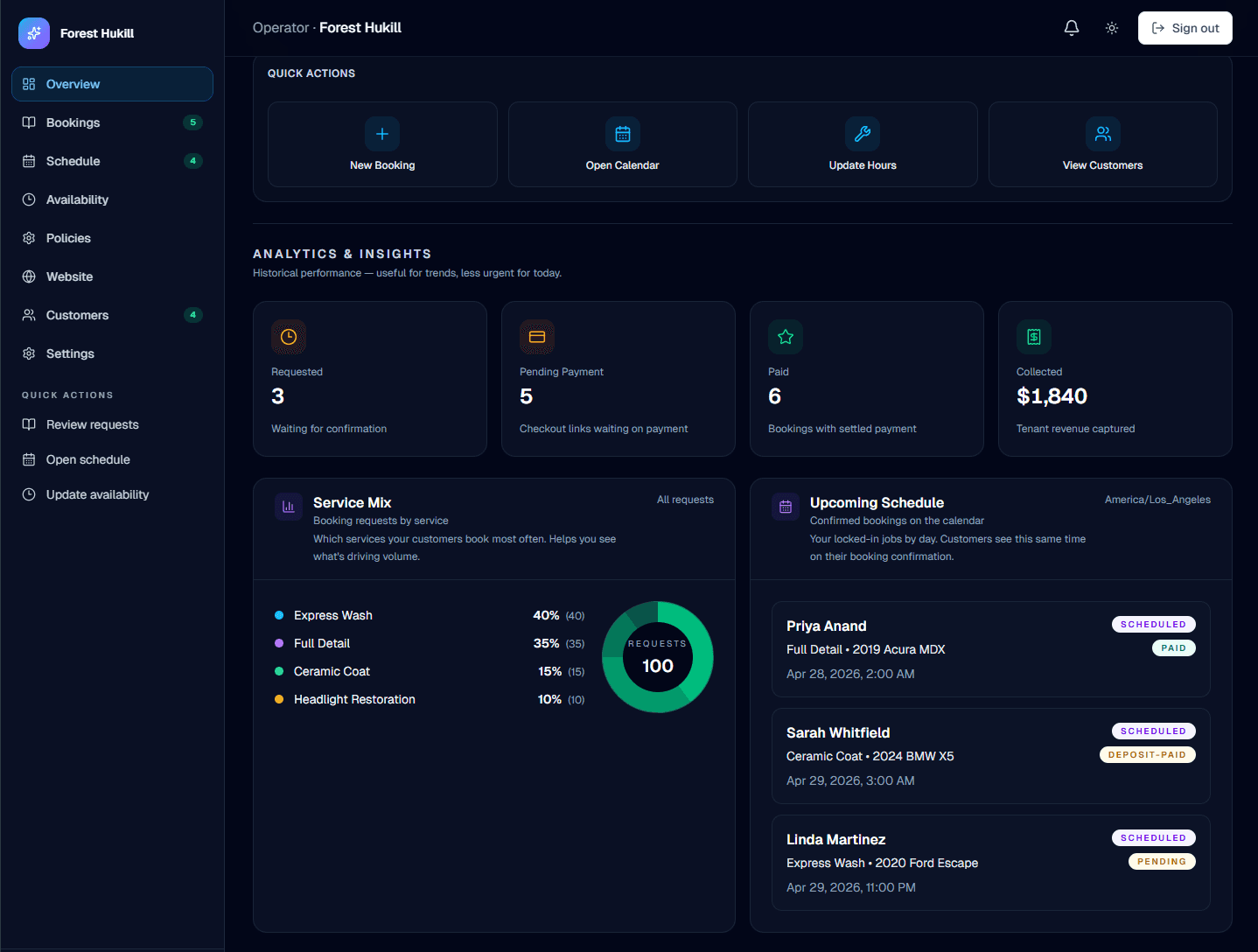Screen dimensions: 1258x952
Task: Click the Sign out button
Action: click(x=1185, y=28)
